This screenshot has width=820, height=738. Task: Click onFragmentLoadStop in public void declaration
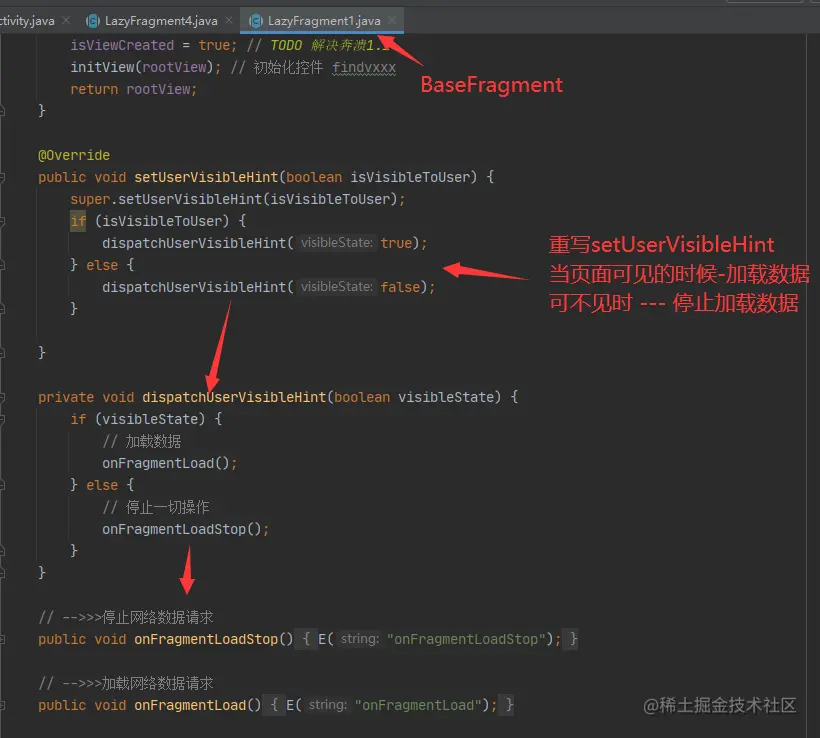click(x=206, y=639)
